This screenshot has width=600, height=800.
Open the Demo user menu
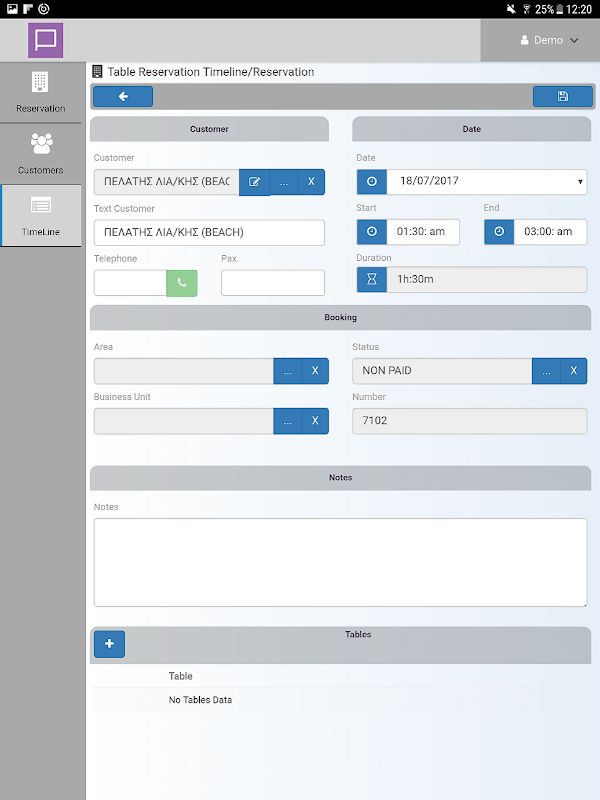549,40
